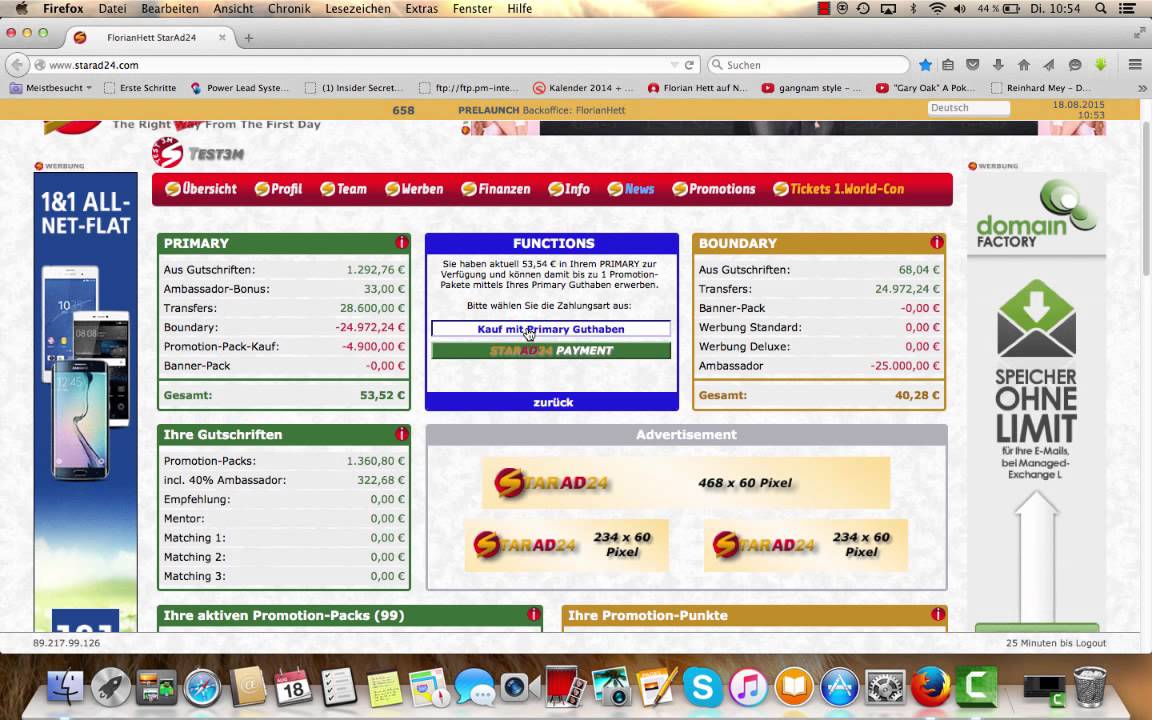The width and height of the screenshot is (1152, 720).
Task: Click Ihre Promotion-Punkte info icon
Action: point(937,614)
